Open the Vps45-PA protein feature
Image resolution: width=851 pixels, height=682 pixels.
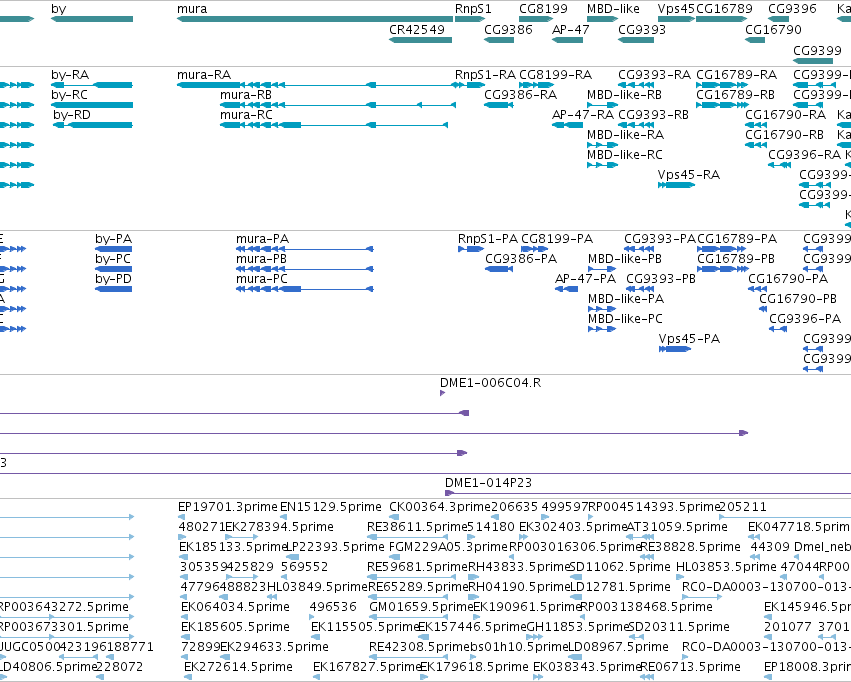pos(675,349)
